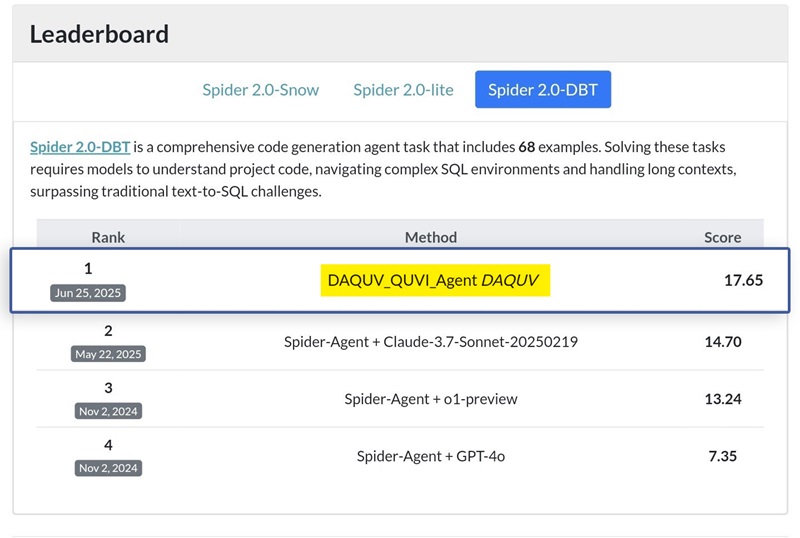Viewport: 800px width, 538px height.
Task: Click the Method column header
Action: (431, 237)
